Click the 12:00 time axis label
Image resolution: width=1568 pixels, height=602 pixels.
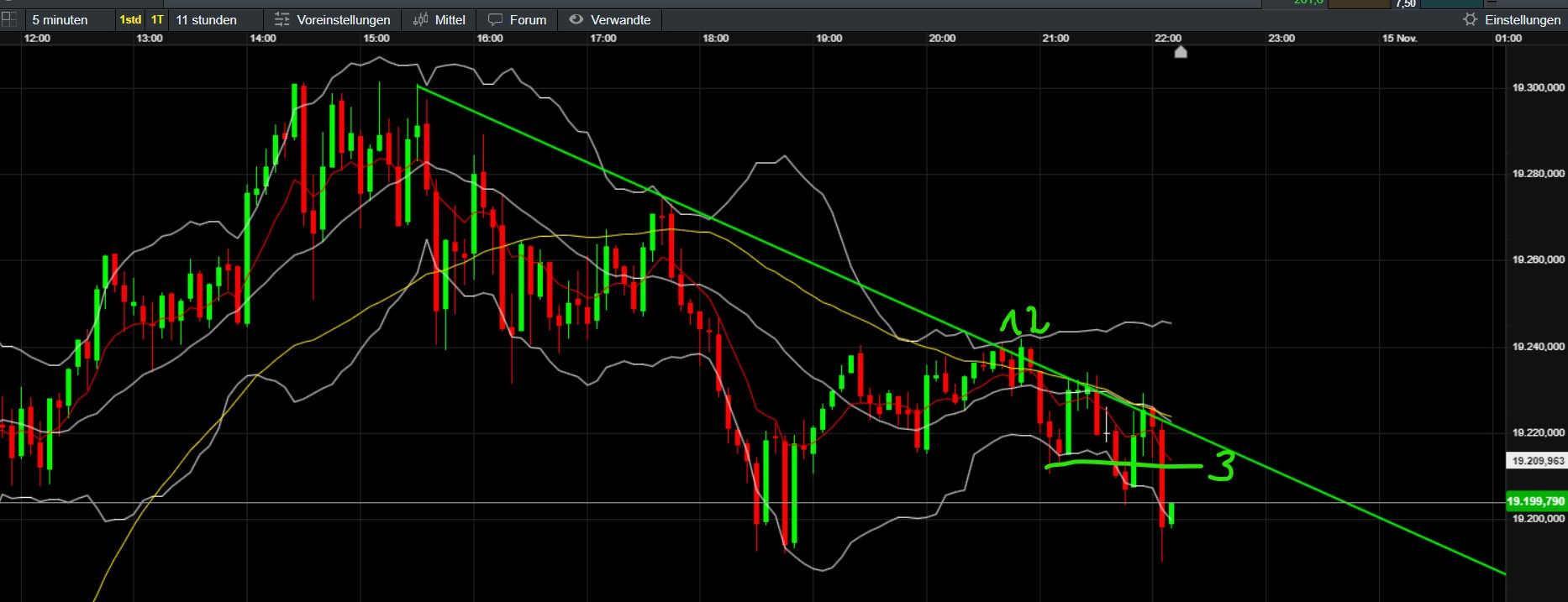[37, 39]
